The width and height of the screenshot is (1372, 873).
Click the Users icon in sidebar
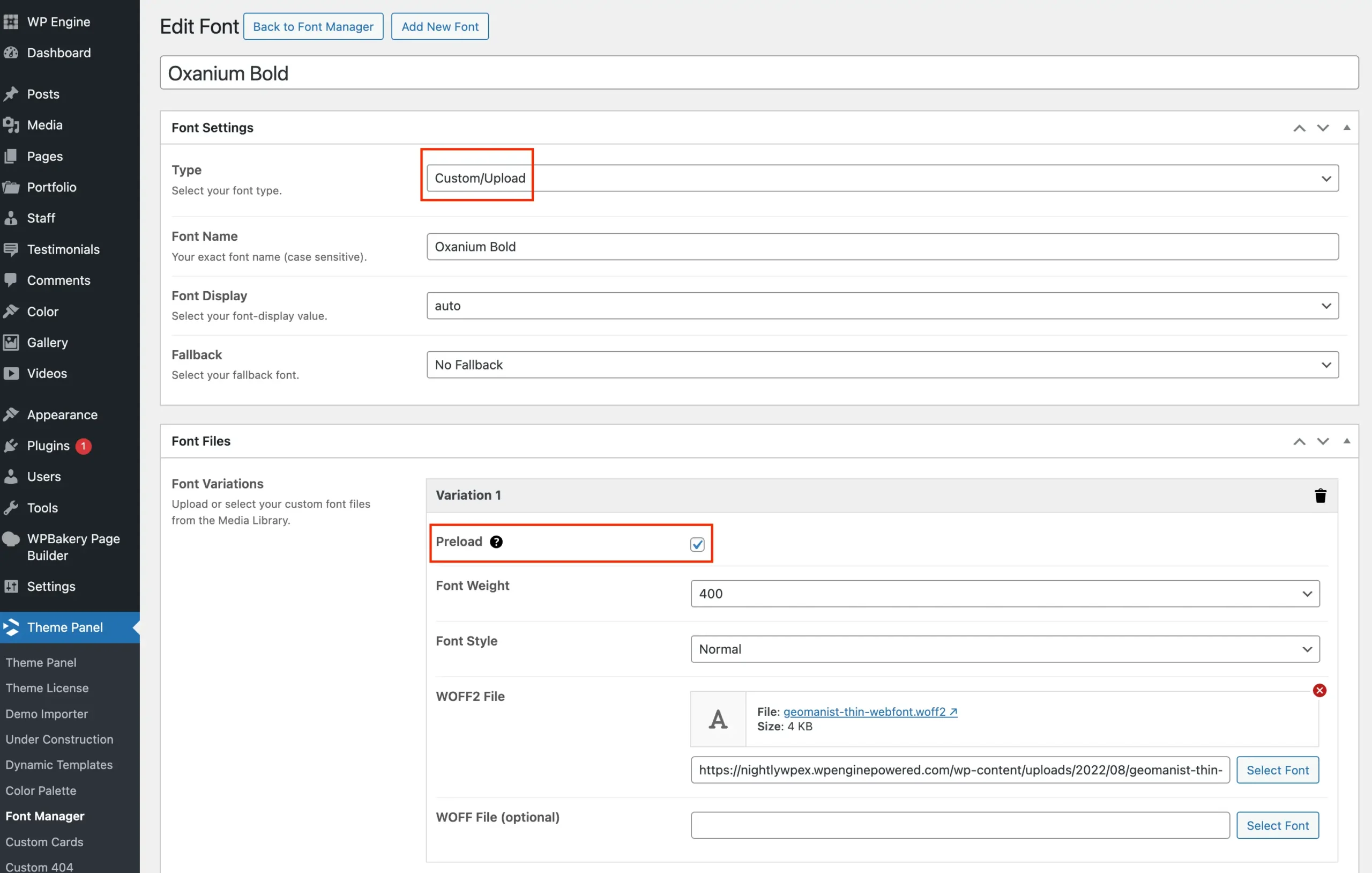(x=11, y=477)
